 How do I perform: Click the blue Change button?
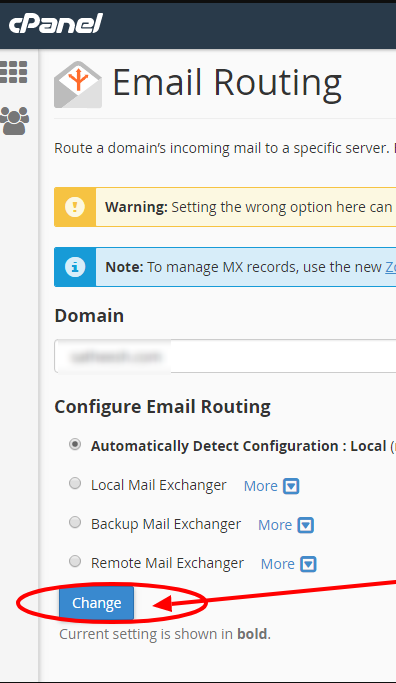pos(96,603)
